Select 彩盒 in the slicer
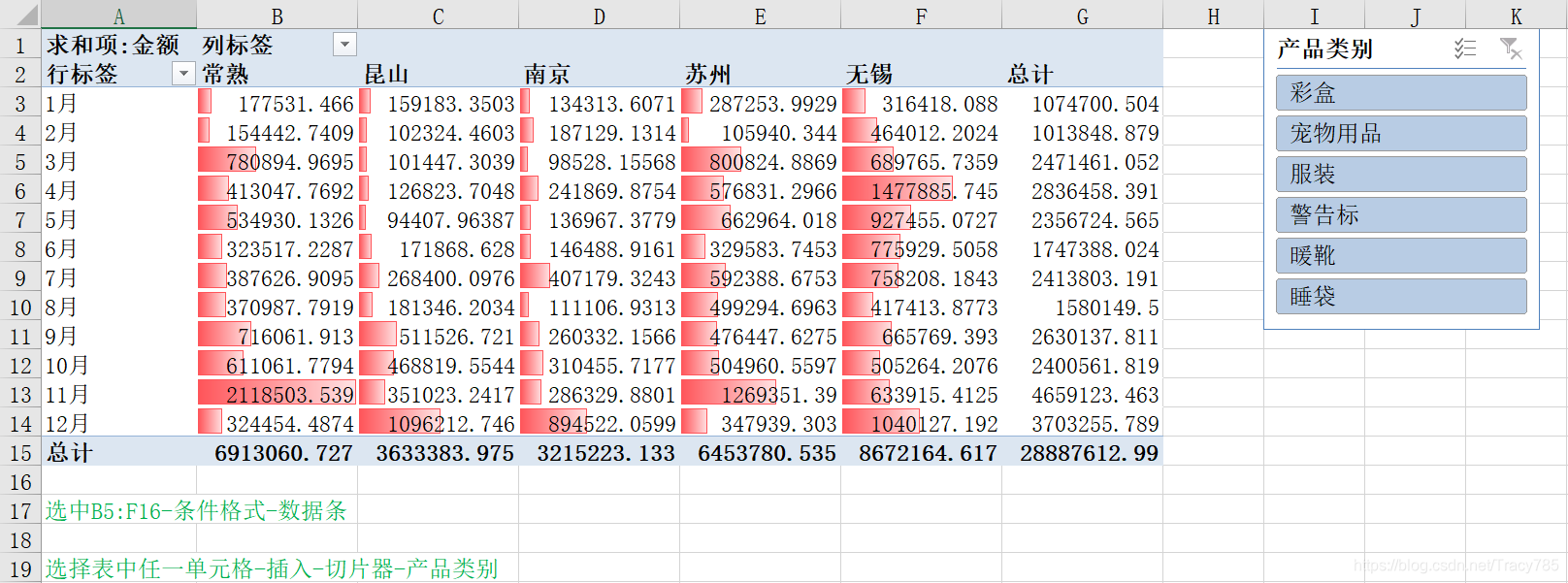Viewport: 1568px width, 583px height. coord(1401,93)
